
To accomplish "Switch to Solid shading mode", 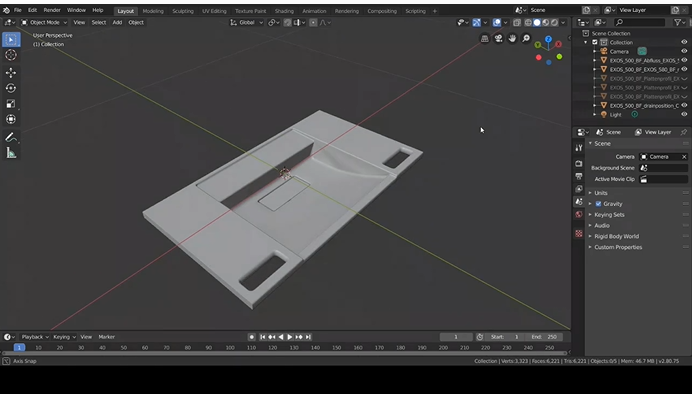I will [537, 23].
